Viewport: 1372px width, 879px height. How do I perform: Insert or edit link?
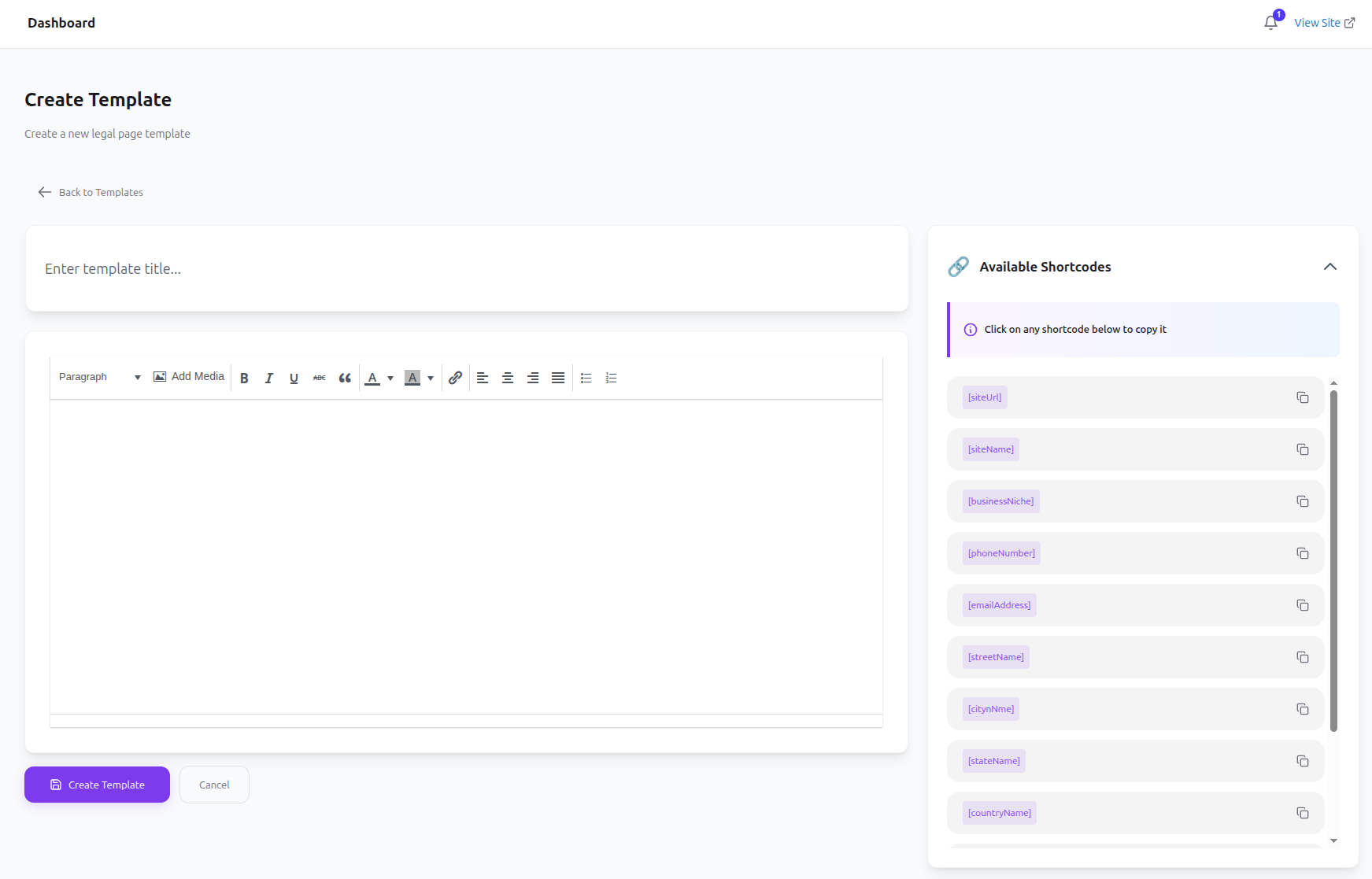[x=455, y=378]
